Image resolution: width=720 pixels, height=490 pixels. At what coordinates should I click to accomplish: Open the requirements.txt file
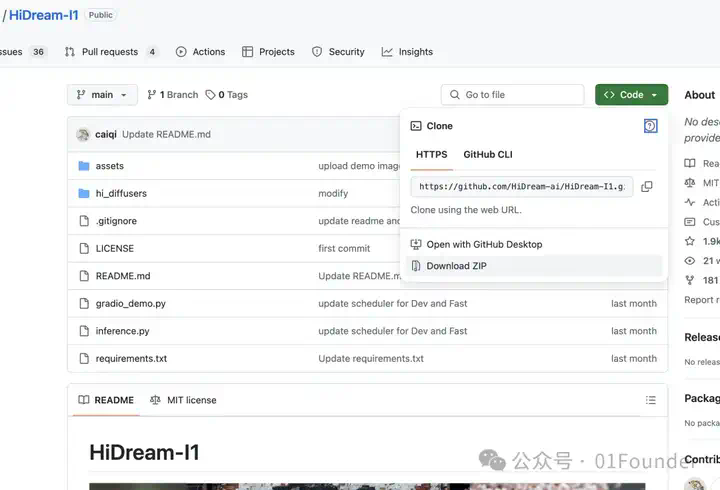(131, 359)
